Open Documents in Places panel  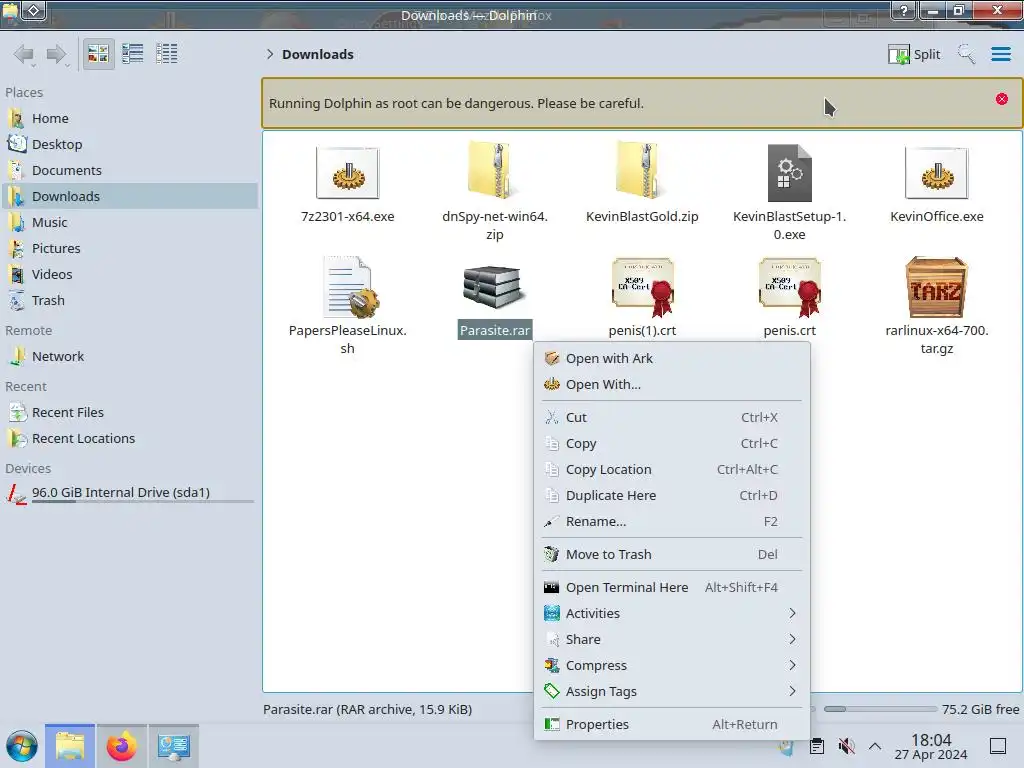tap(129, 170)
